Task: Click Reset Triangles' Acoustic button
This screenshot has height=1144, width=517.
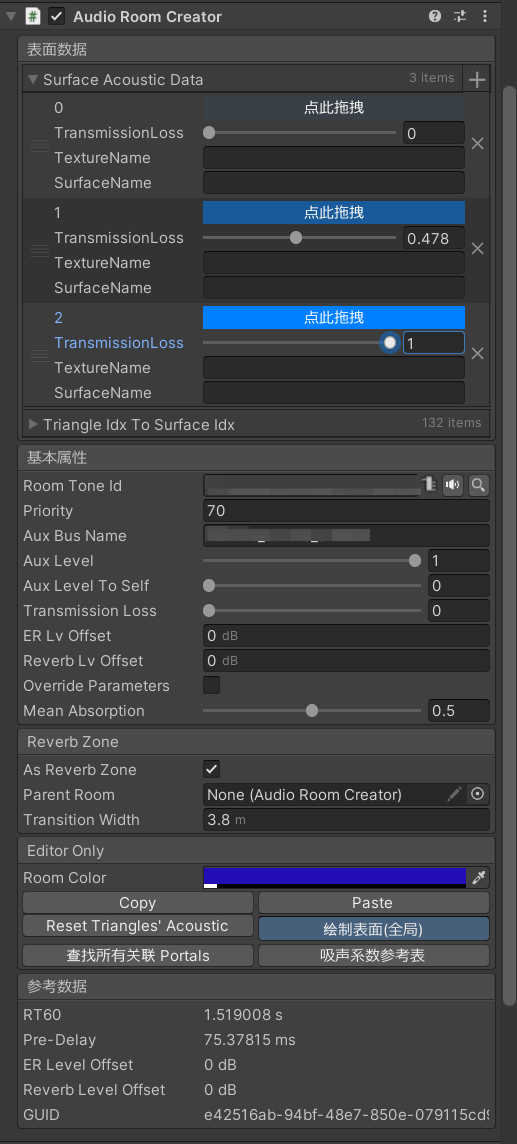Action: pos(138,926)
